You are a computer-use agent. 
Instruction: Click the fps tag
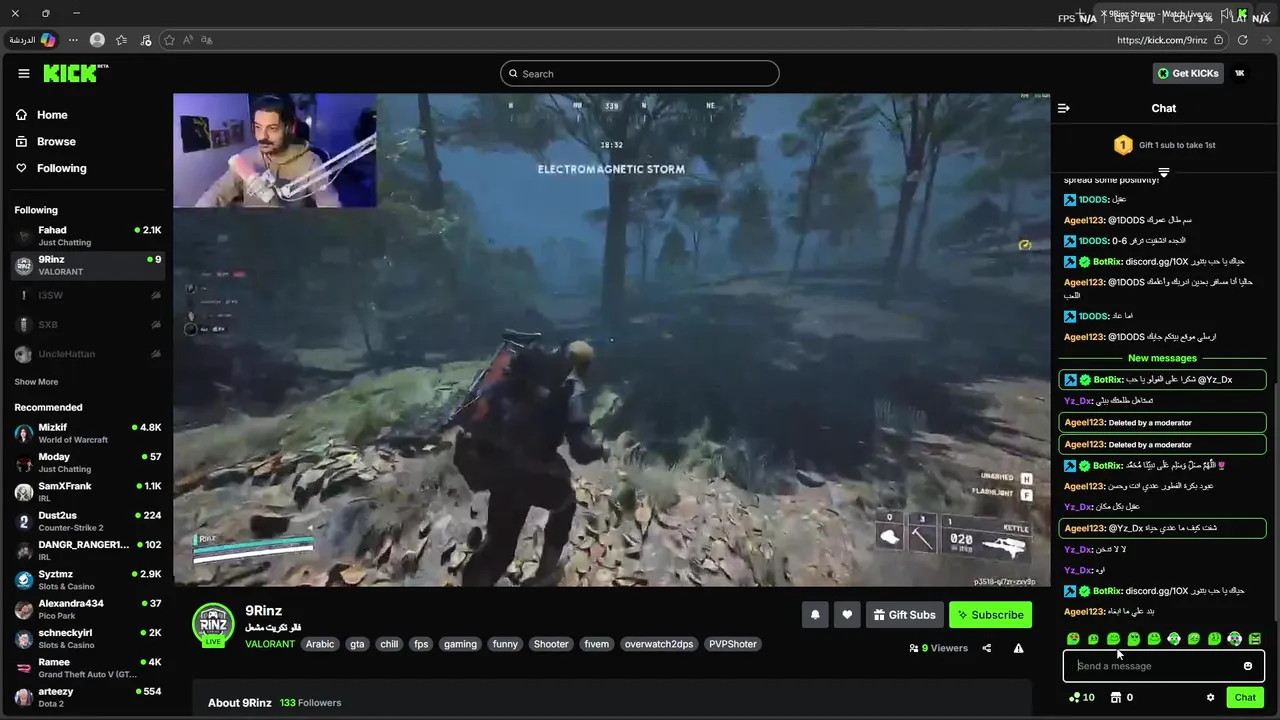(x=421, y=644)
